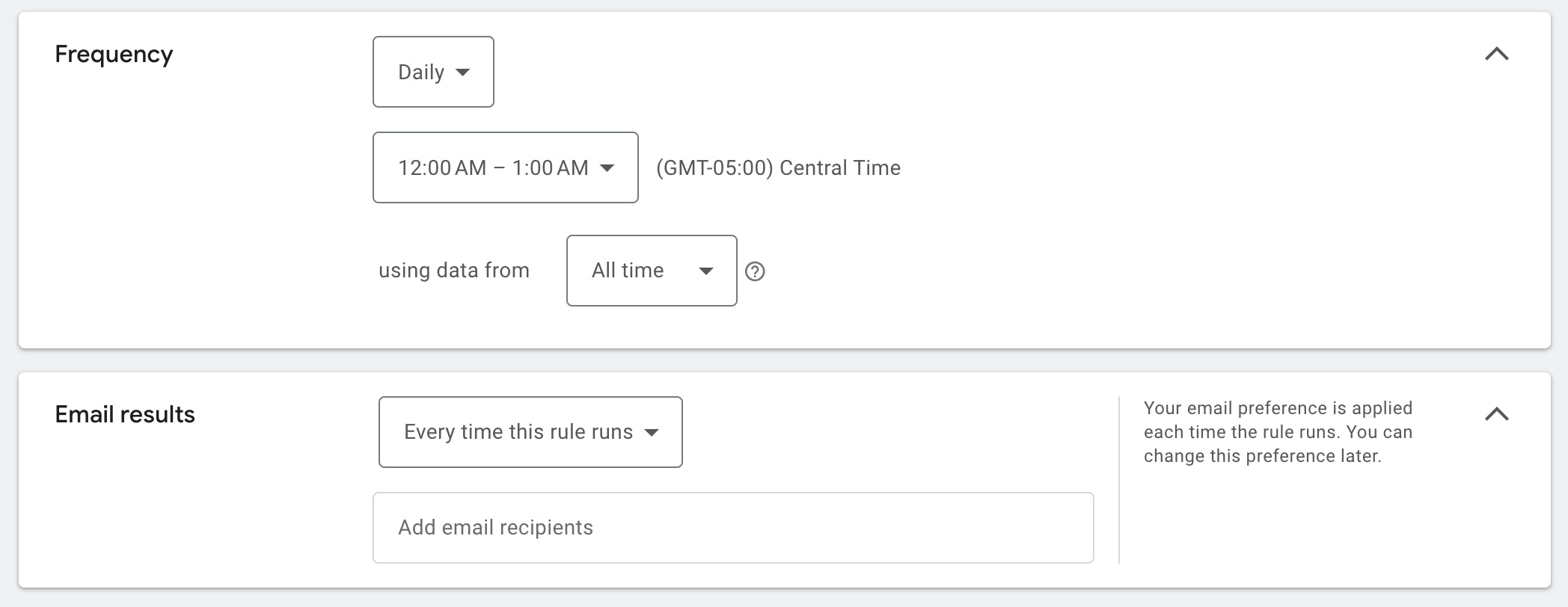Click the caret arrow next to Daily
Screen dimensions: 1568x607
pos(463,73)
